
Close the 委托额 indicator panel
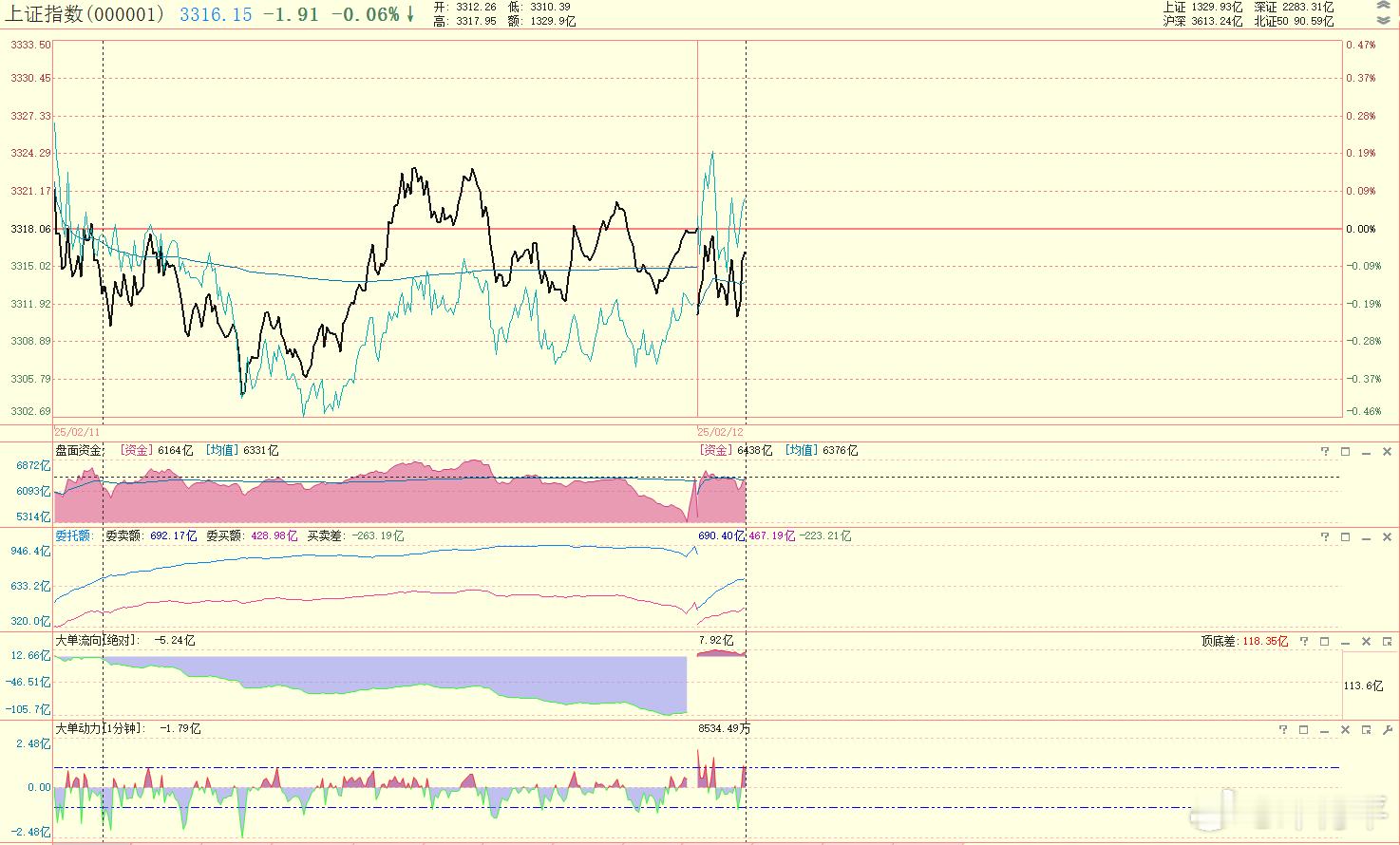tap(1387, 536)
